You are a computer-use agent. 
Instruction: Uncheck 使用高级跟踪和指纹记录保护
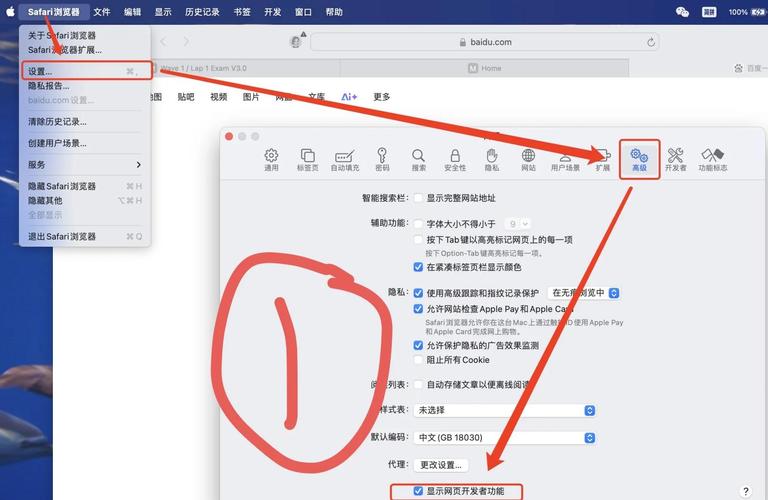click(418, 293)
